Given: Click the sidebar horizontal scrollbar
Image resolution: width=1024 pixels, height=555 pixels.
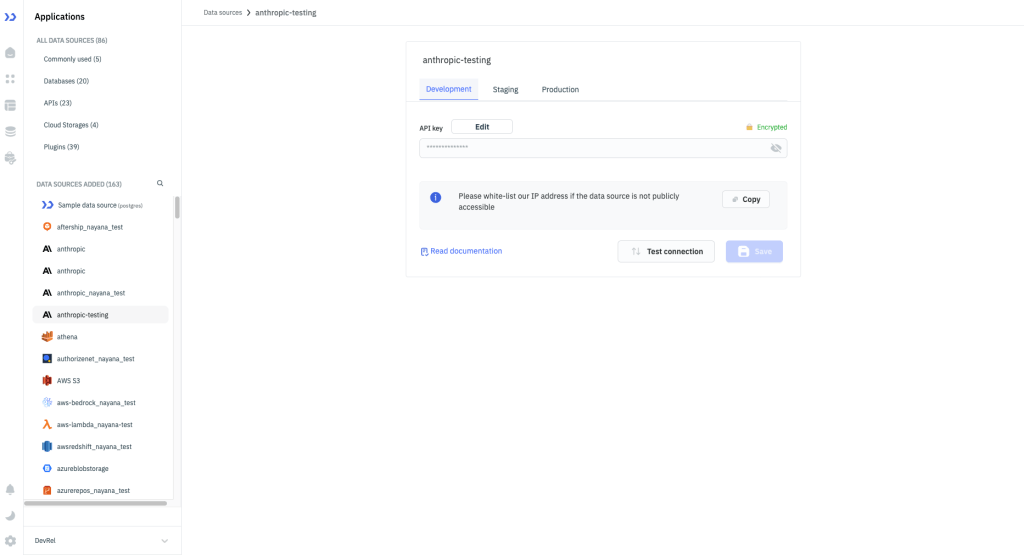Looking at the screenshot, I should coord(95,503).
